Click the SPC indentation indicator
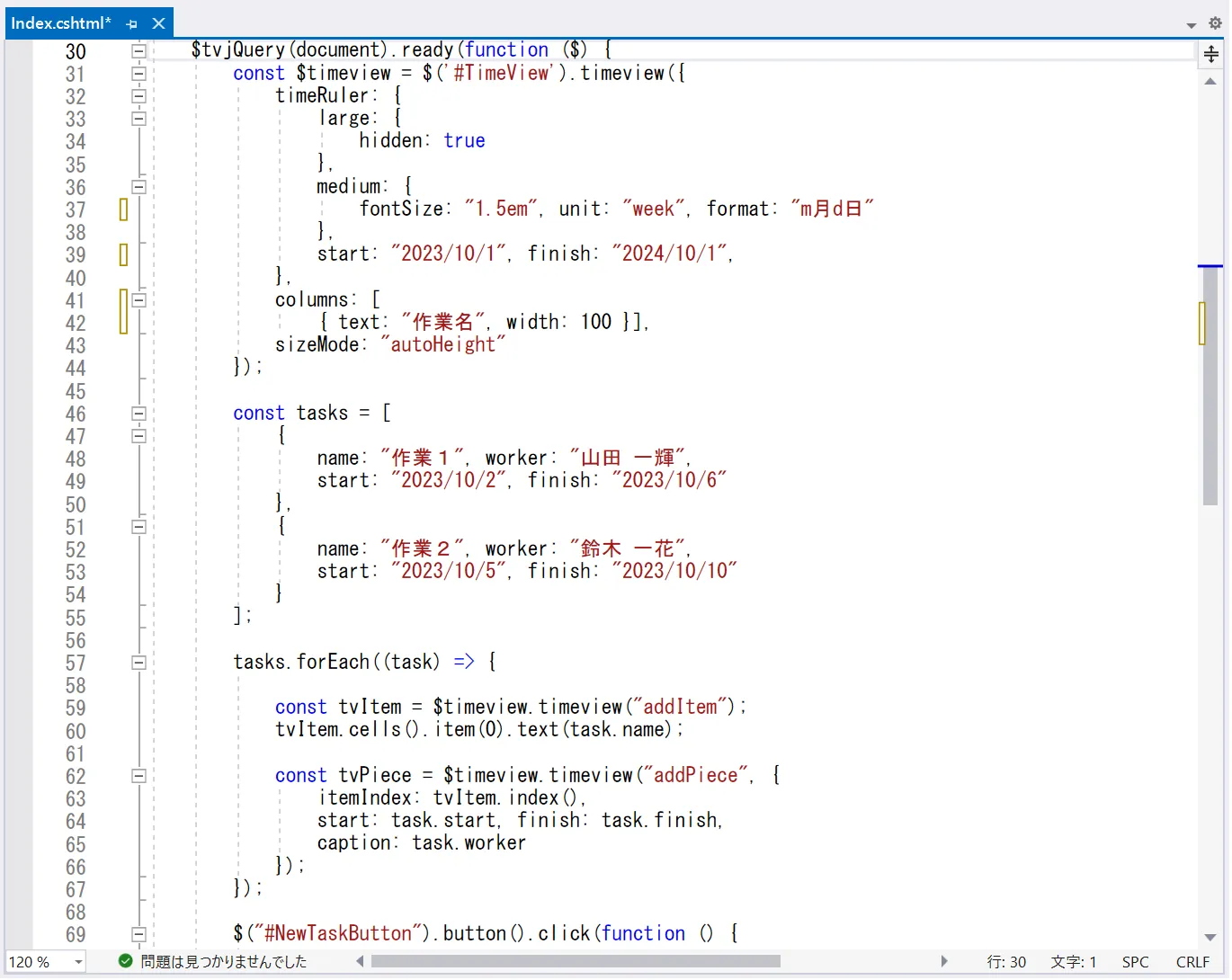The width and height of the screenshot is (1232, 980). point(1135,961)
